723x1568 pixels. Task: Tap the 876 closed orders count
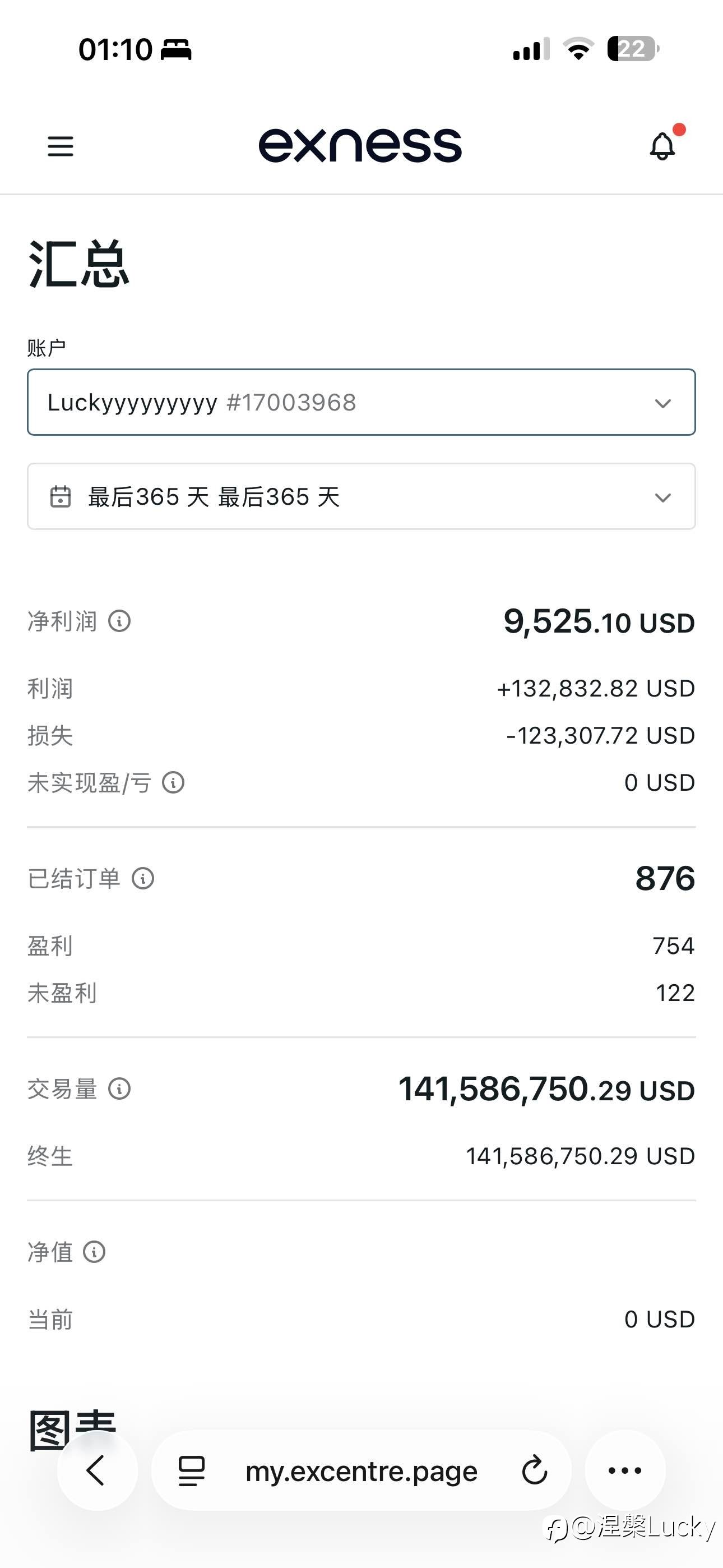point(665,878)
